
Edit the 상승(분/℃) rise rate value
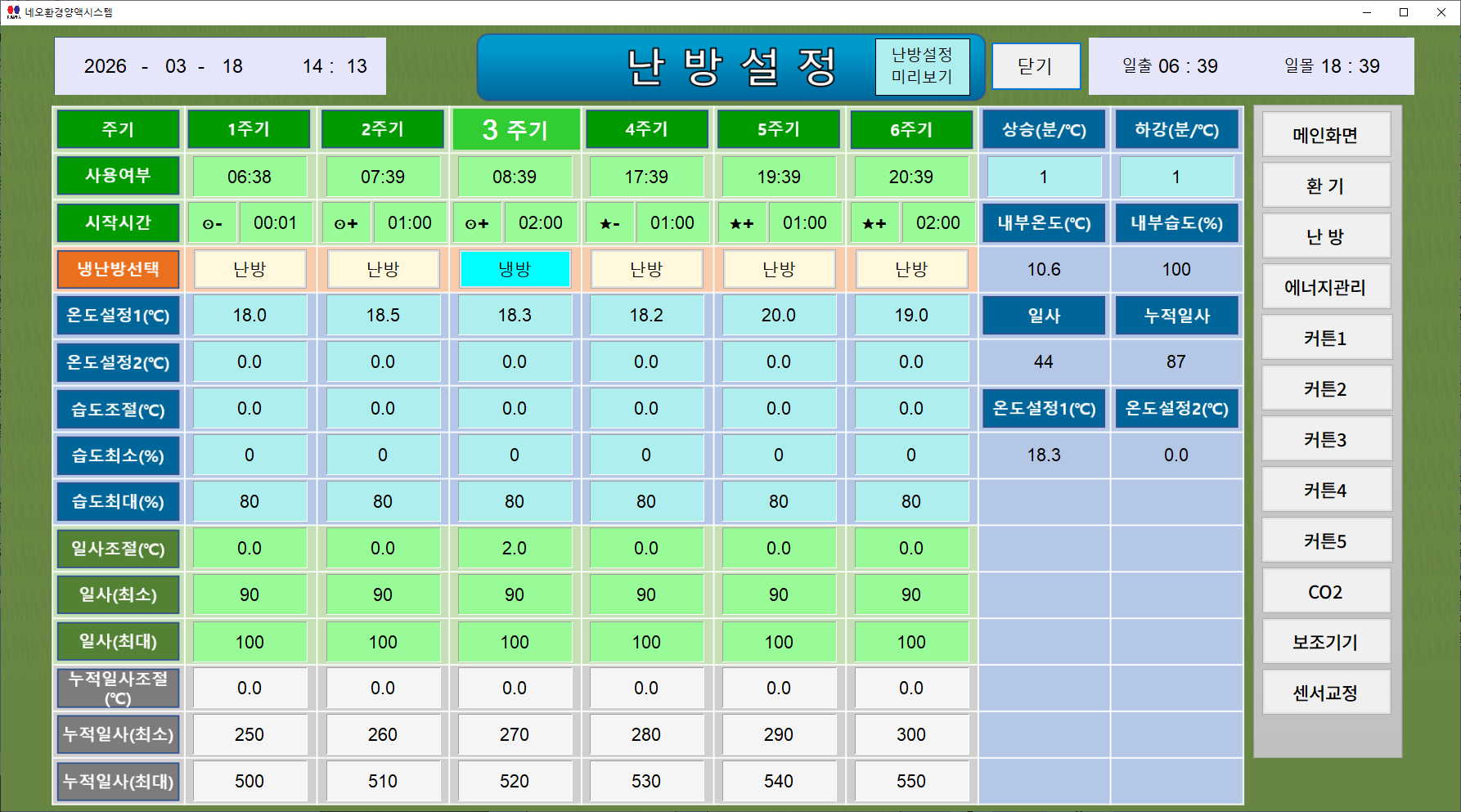[1044, 177]
